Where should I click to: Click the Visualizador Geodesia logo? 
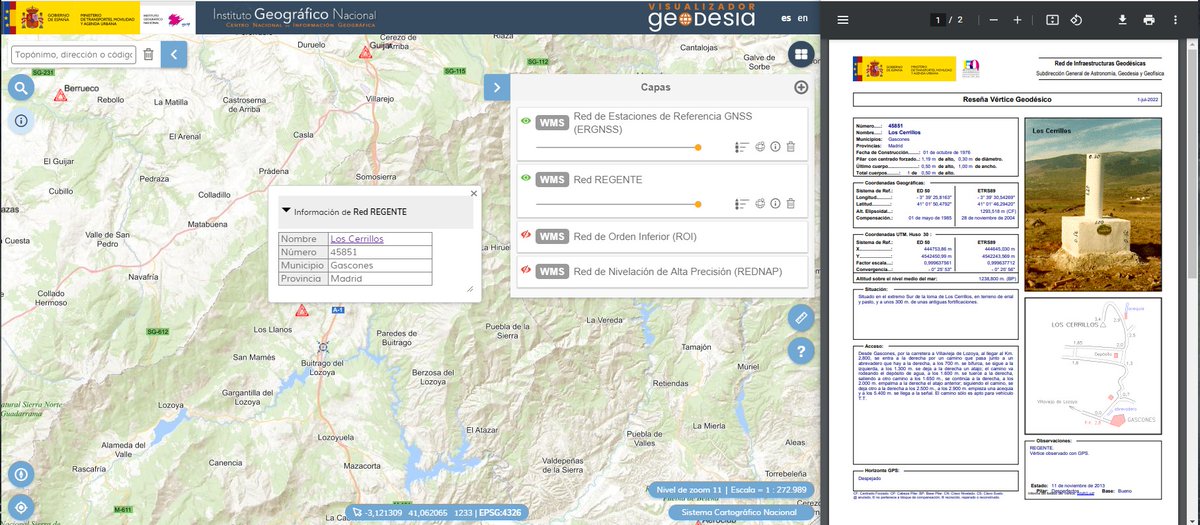click(700, 17)
